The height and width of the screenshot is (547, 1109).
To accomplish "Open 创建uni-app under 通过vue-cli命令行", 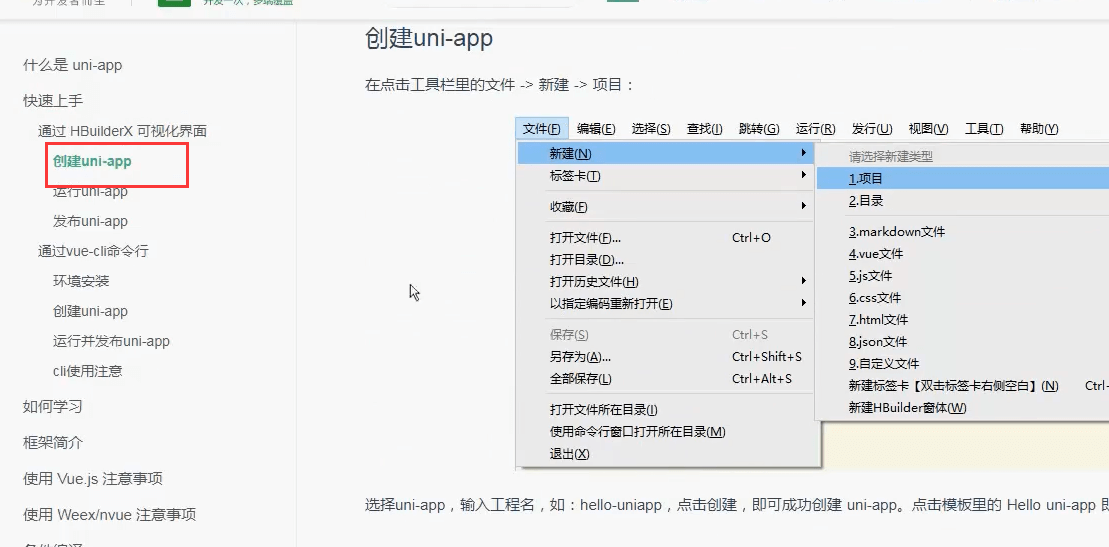I will point(91,311).
